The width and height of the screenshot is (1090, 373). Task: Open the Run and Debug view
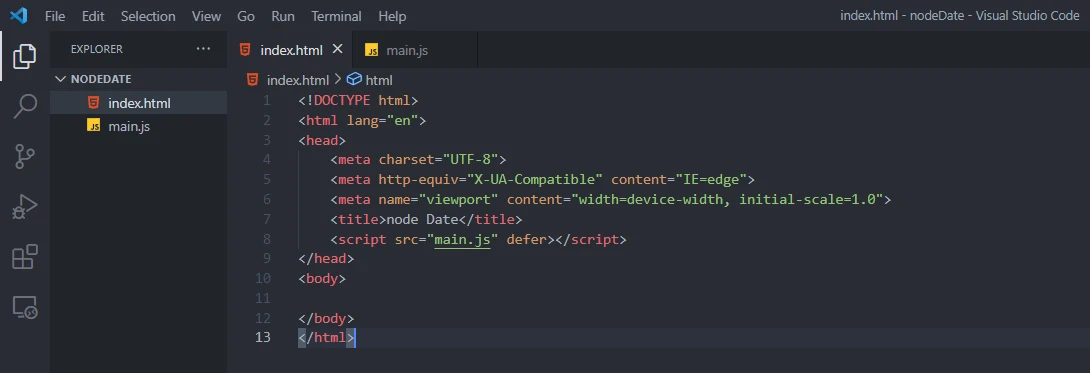click(x=25, y=207)
